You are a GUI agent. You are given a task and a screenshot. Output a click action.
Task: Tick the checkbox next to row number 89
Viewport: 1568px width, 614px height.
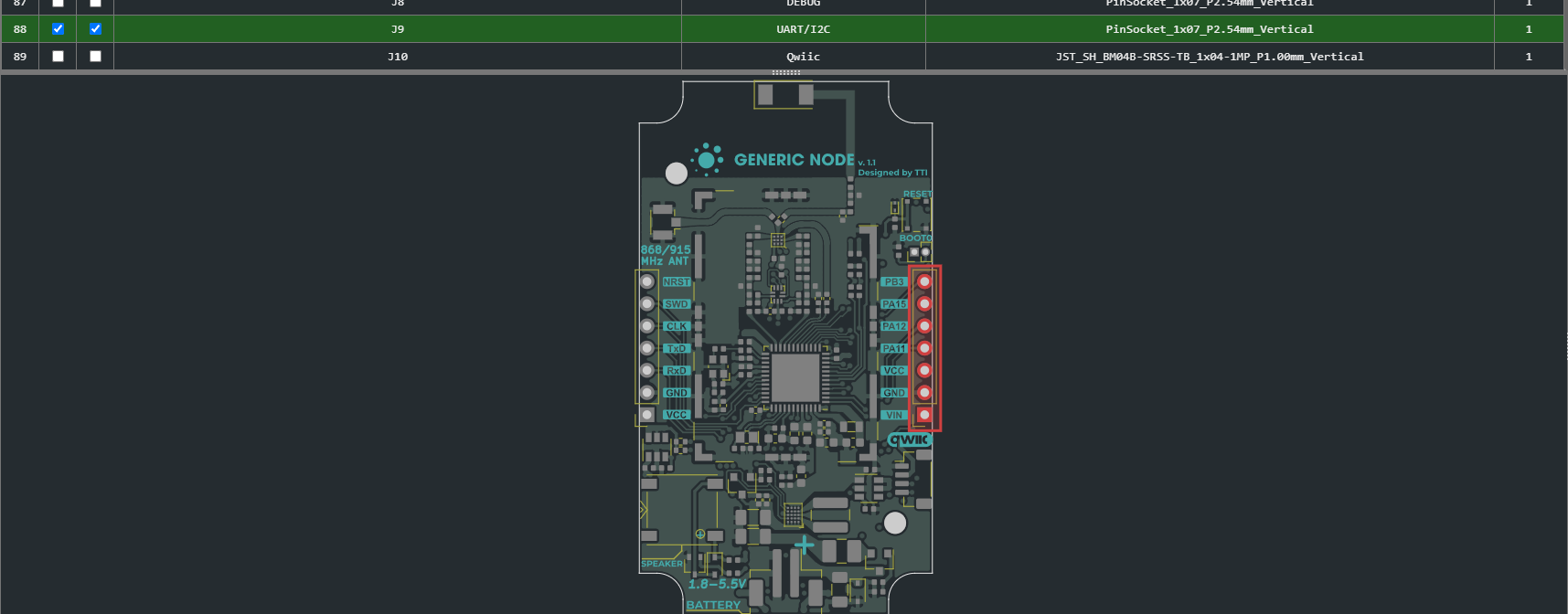tap(58, 57)
